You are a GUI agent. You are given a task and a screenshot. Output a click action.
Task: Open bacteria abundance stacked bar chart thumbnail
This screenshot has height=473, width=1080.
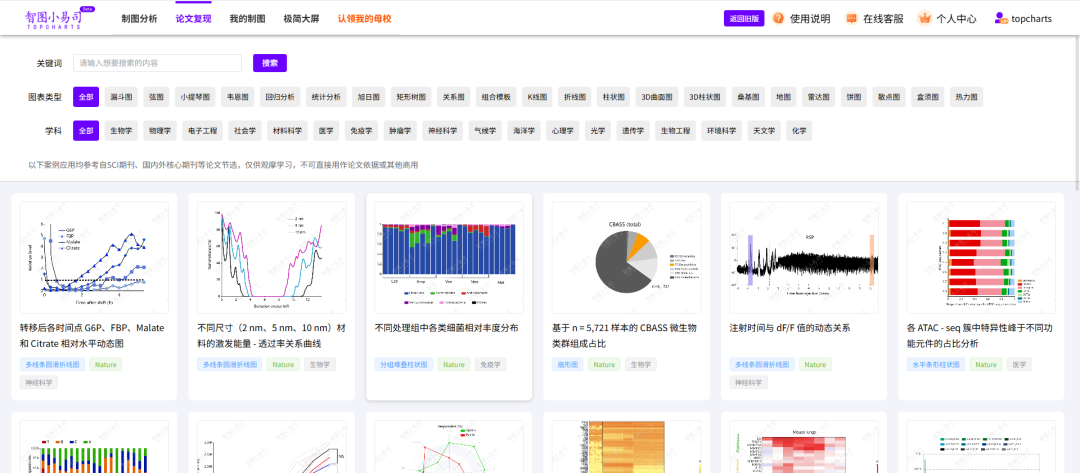448,257
